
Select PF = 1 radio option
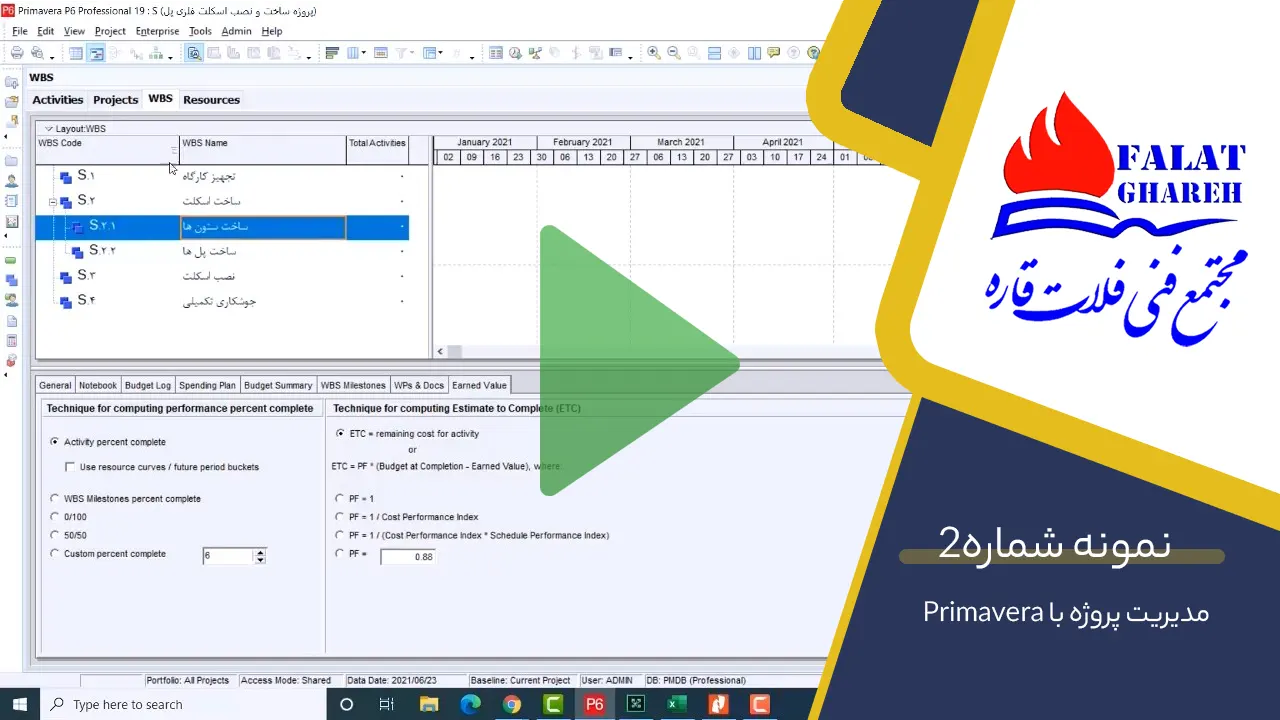point(340,499)
